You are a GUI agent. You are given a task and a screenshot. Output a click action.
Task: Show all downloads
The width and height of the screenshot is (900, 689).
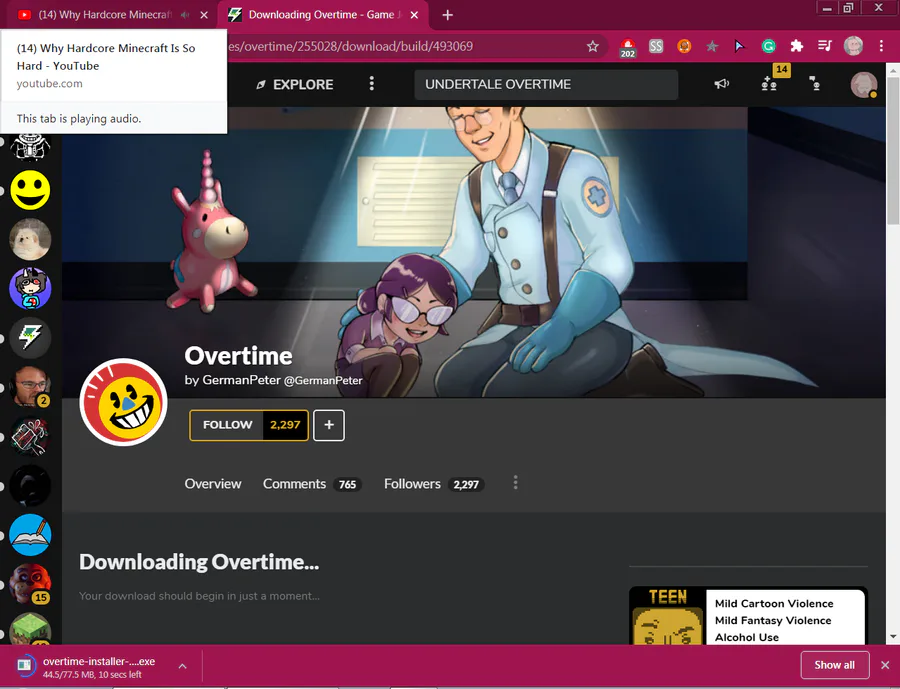point(835,665)
